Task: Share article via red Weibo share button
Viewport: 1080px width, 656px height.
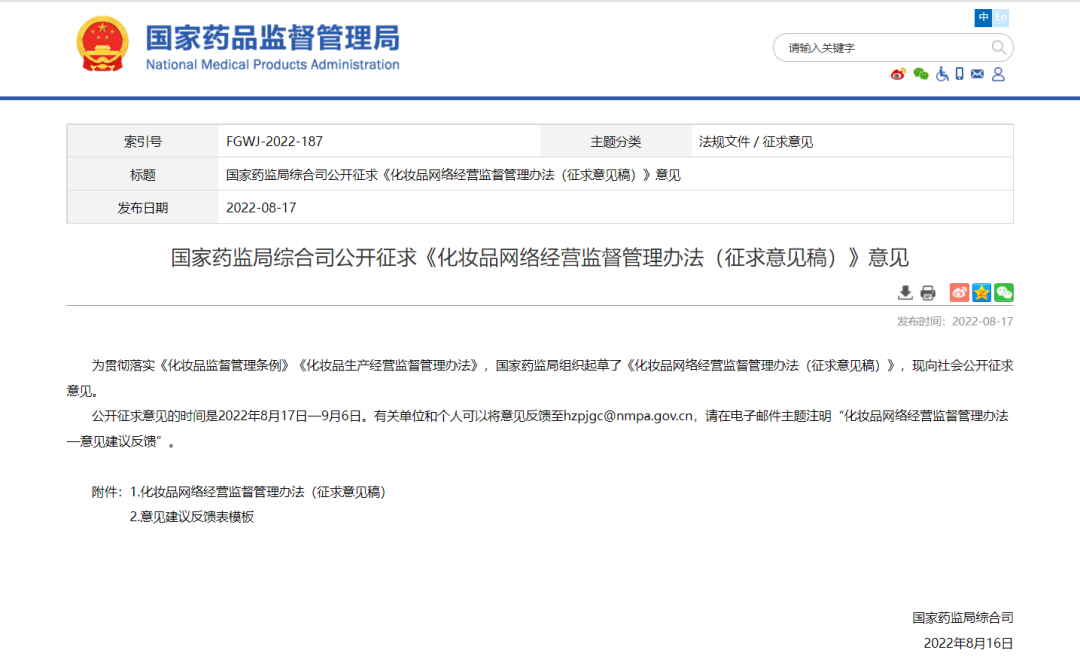Action: tap(959, 292)
